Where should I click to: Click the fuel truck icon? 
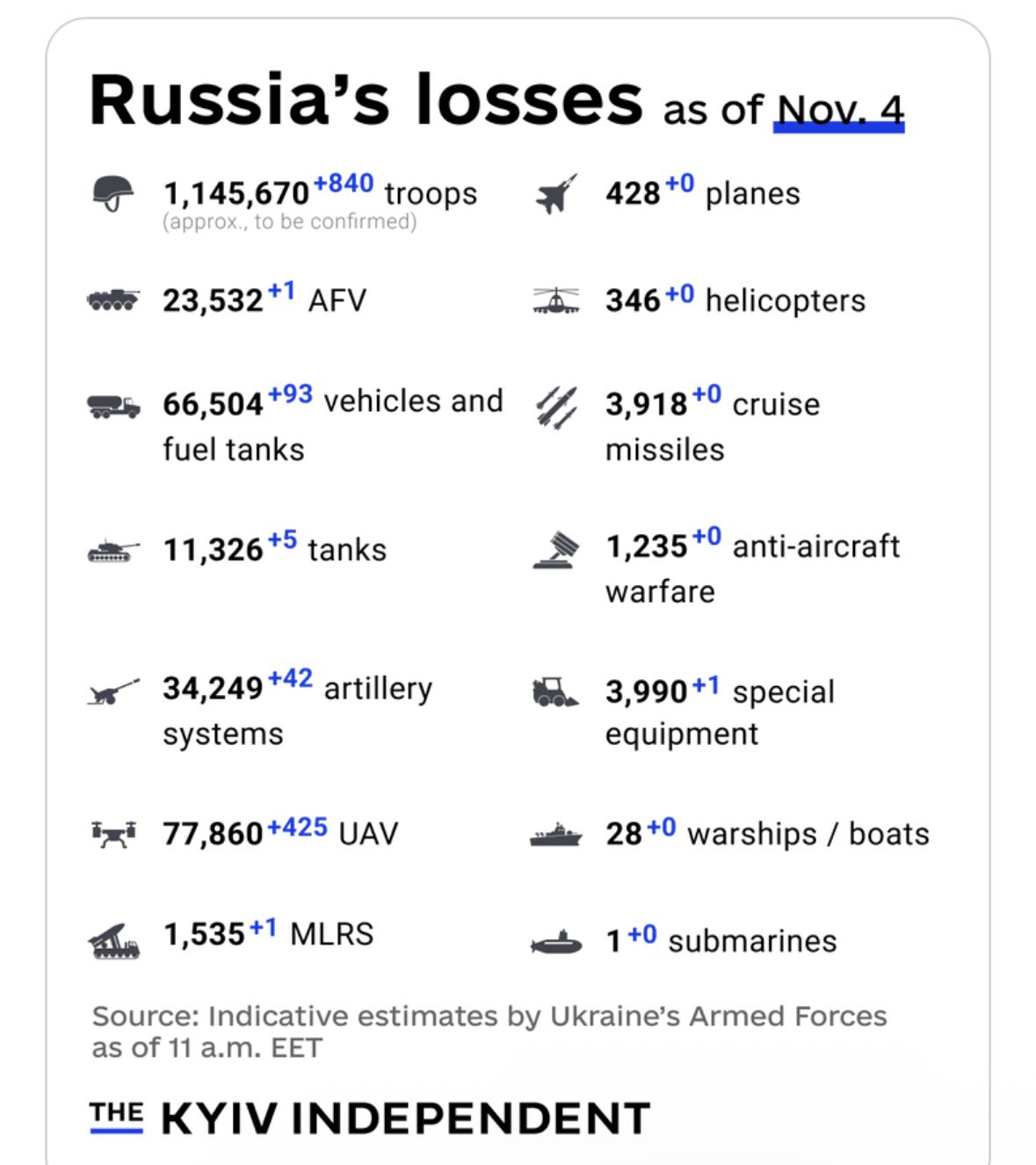click(x=112, y=406)
